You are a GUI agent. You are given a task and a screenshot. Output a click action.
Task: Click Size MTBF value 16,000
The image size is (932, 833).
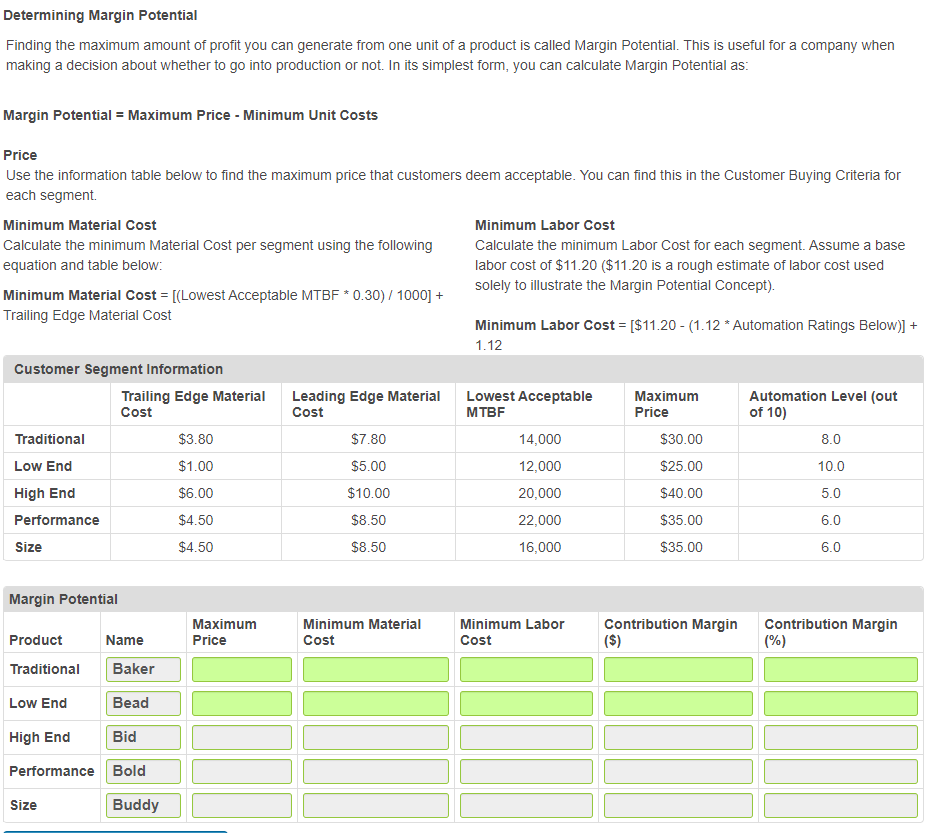(x=540, y=547)
